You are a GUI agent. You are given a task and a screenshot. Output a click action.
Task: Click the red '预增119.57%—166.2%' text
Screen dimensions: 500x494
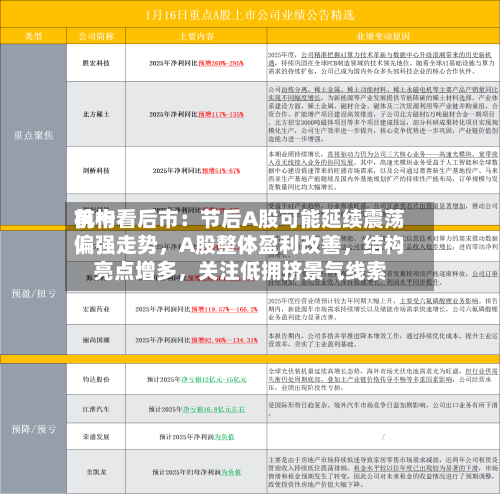[224, 309]
